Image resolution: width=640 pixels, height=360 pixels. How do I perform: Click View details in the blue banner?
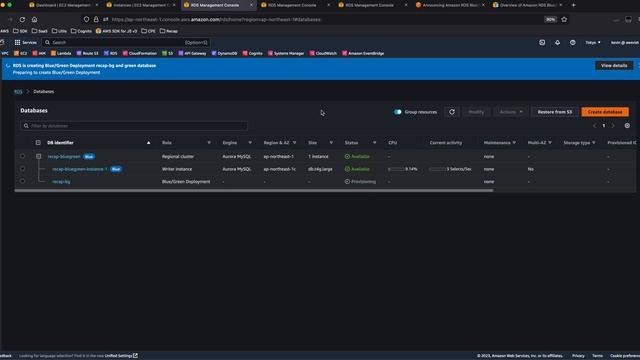[x=614, y=66]
